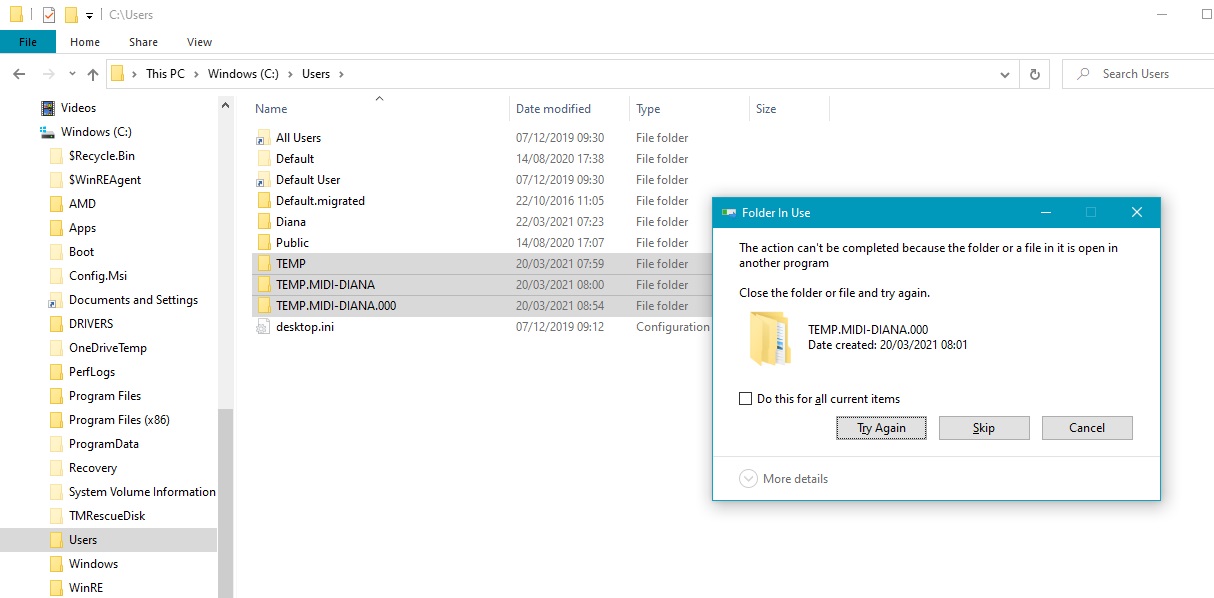The width and height of the screenshot is (1214, 598).
Task: Click the Diana folder icon
Action: 263,222
